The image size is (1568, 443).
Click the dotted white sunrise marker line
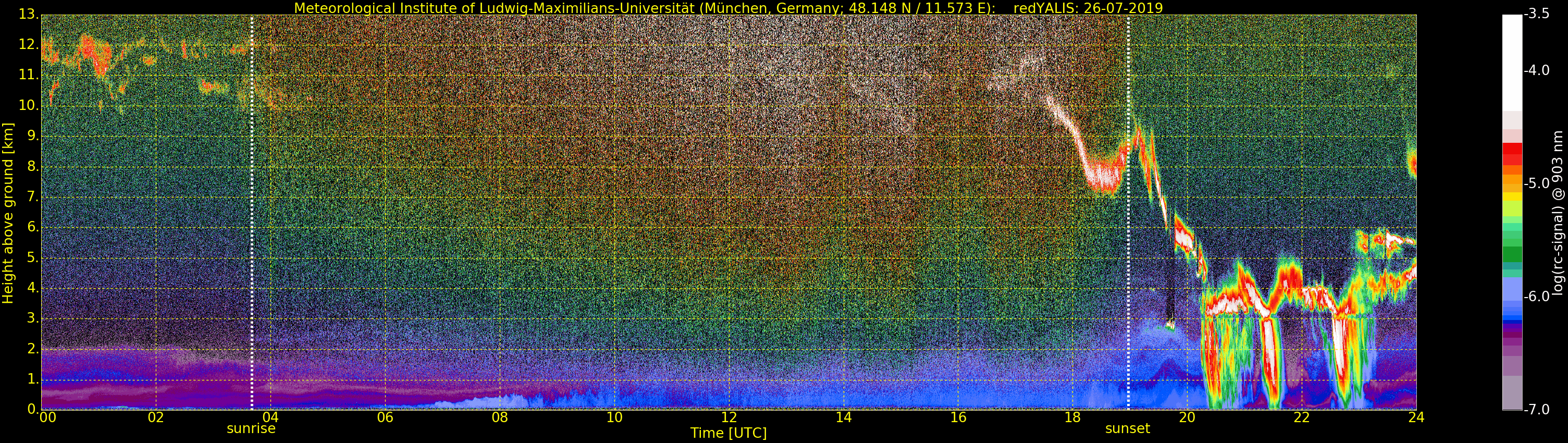[251, 212]
